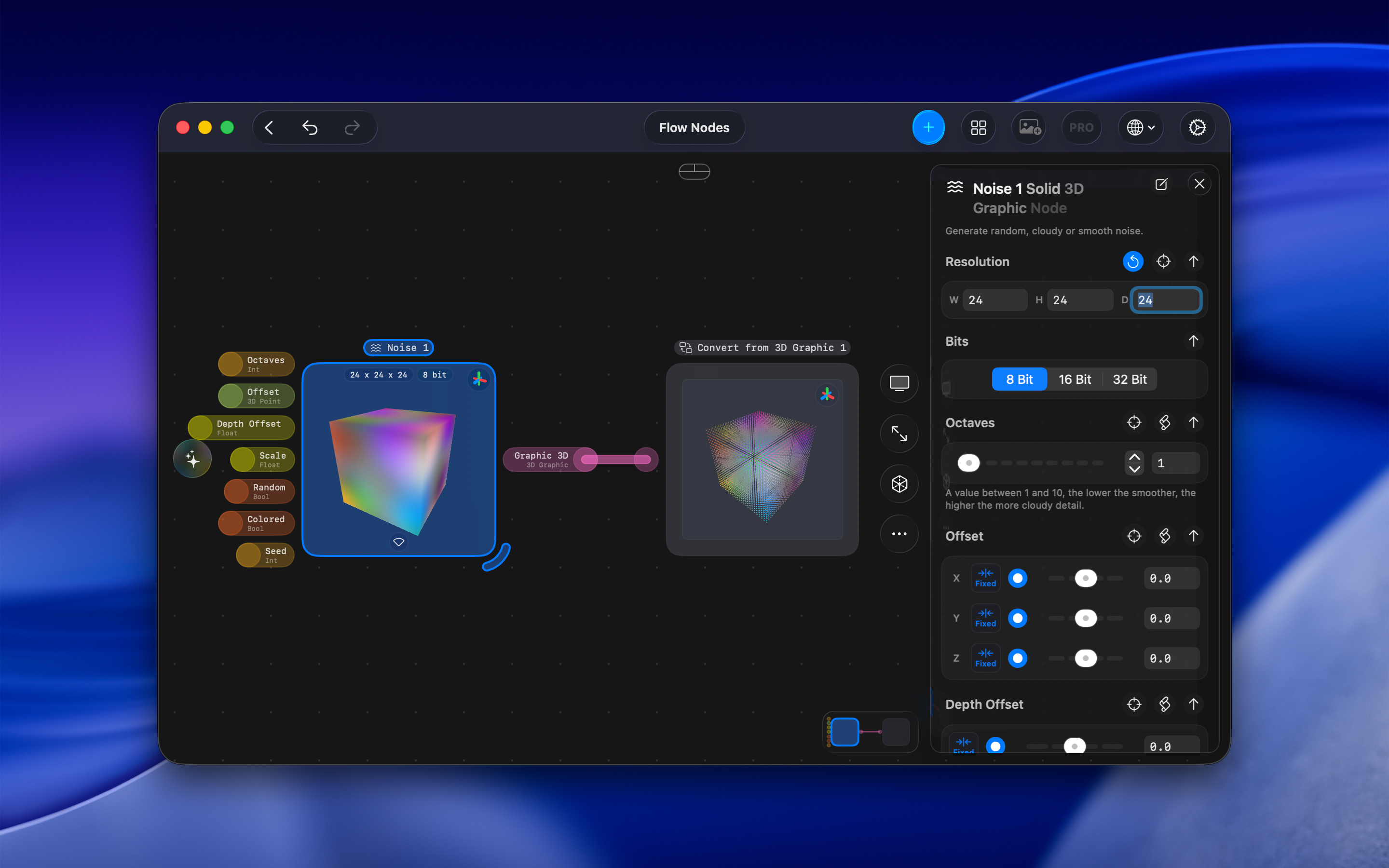
Task: Click the 3D cube view icon
Action: 899,484
